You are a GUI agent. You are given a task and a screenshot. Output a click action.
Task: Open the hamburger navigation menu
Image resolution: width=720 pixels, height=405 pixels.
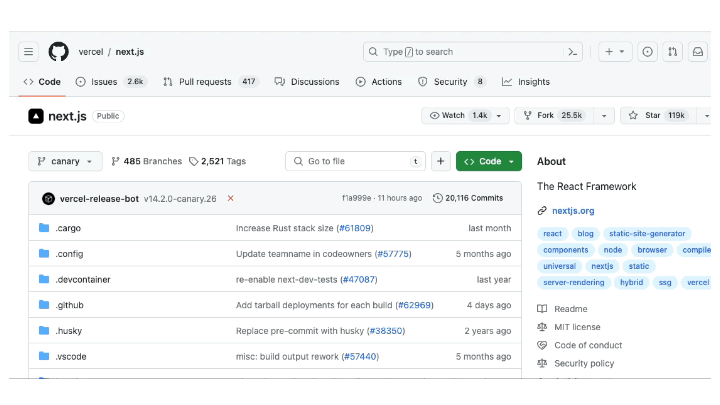pyautogui.click(x=28, y=52)
